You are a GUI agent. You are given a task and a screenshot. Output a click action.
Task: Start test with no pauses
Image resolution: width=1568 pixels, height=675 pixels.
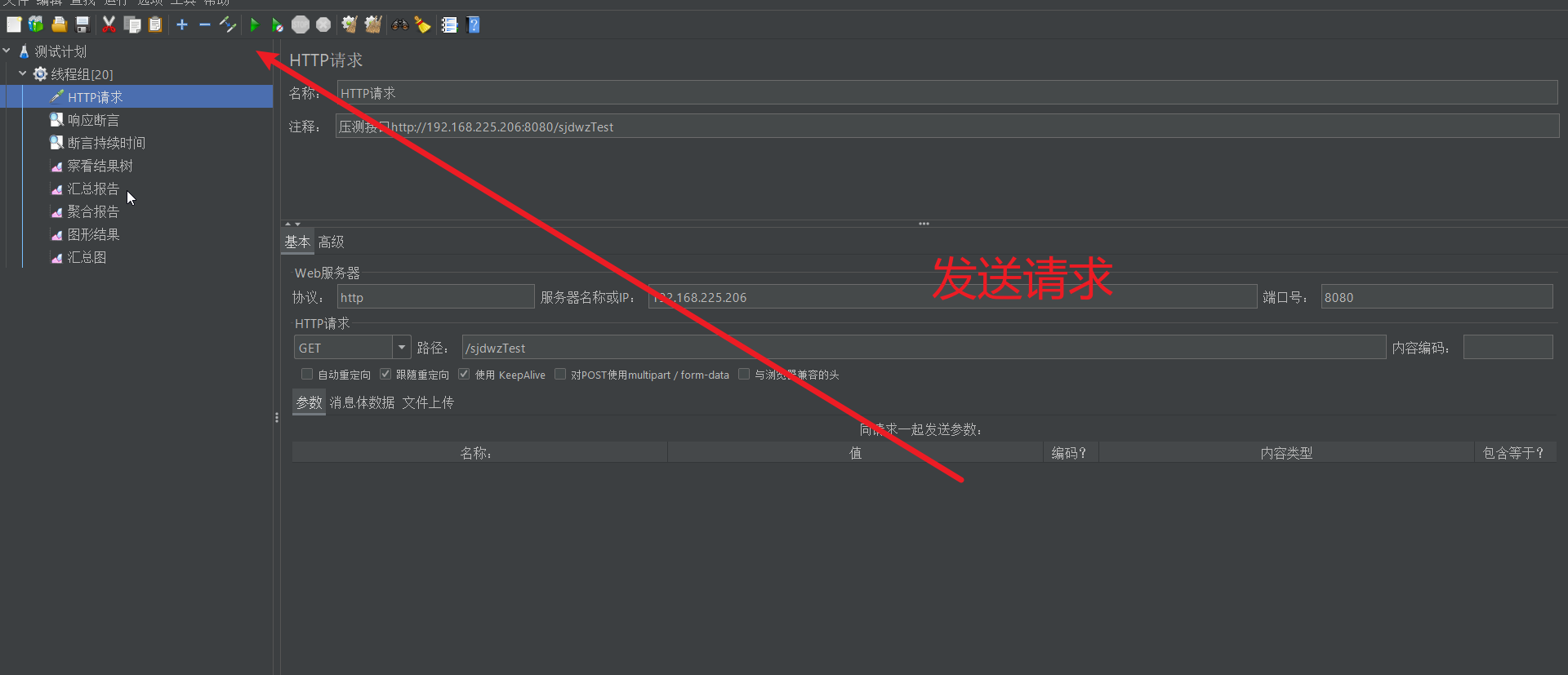pos(278,24)
